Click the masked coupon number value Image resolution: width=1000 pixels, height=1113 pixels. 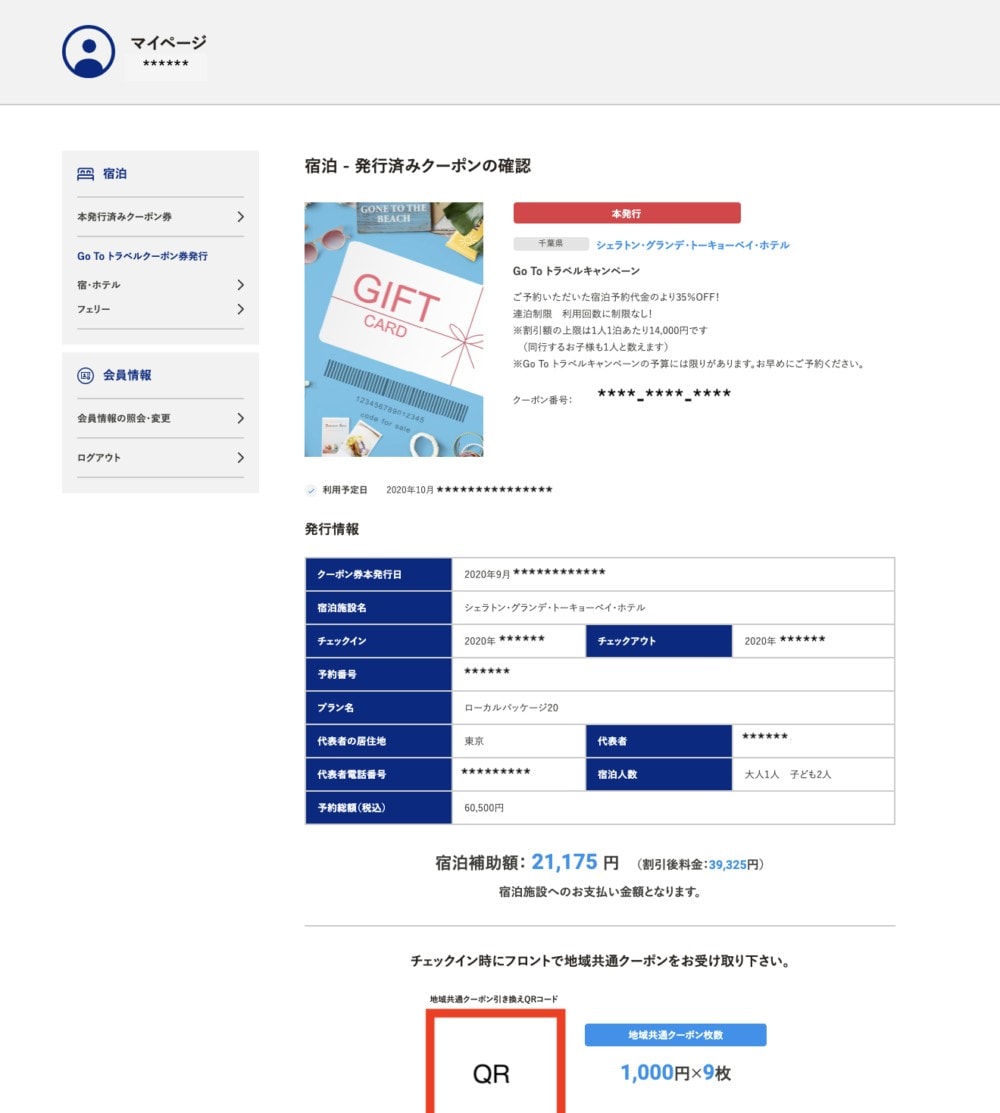664,395
